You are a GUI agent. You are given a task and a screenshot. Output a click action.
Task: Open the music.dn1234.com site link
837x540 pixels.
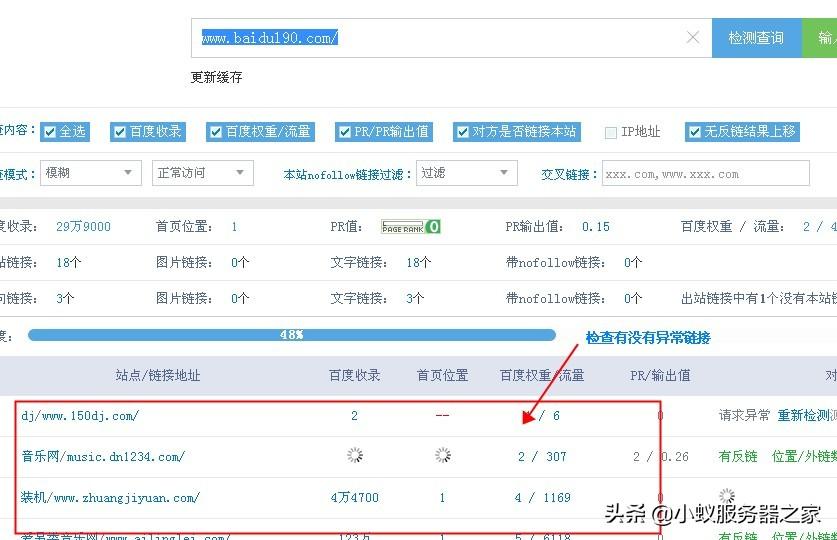(x=103, y=457)
